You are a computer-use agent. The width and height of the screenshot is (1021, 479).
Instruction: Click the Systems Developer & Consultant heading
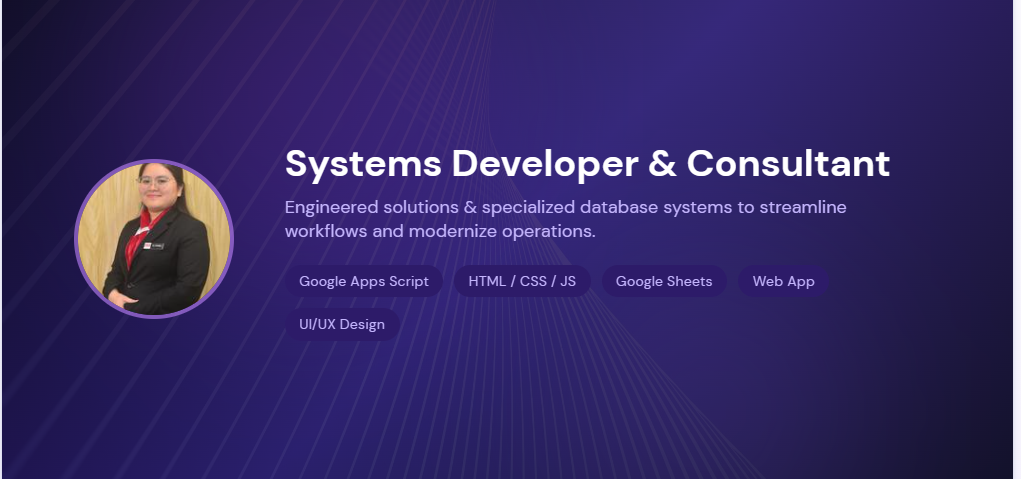pos(587,163)
